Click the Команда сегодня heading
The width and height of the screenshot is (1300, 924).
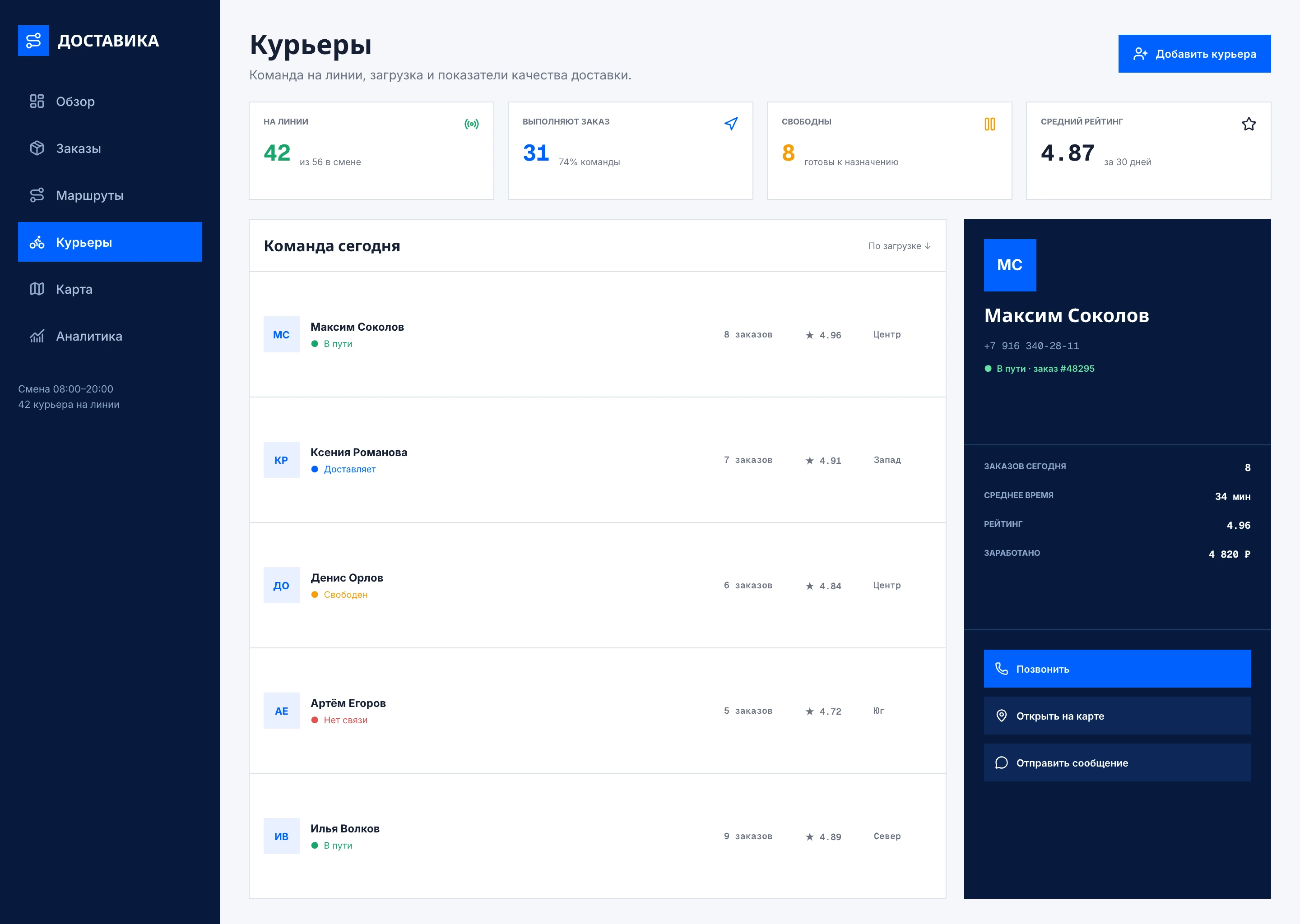332,246
